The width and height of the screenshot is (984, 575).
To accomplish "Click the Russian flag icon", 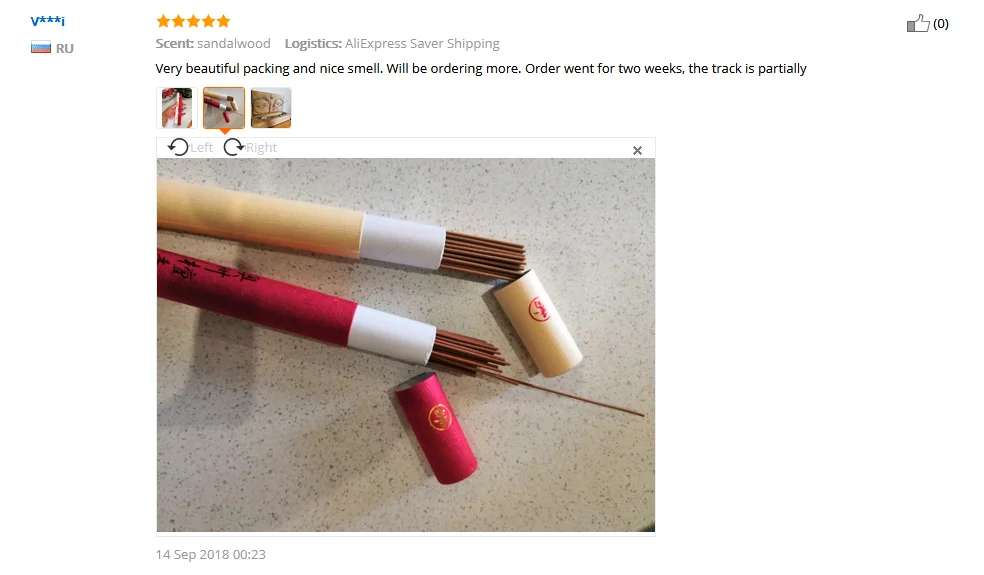I will 41,48.
